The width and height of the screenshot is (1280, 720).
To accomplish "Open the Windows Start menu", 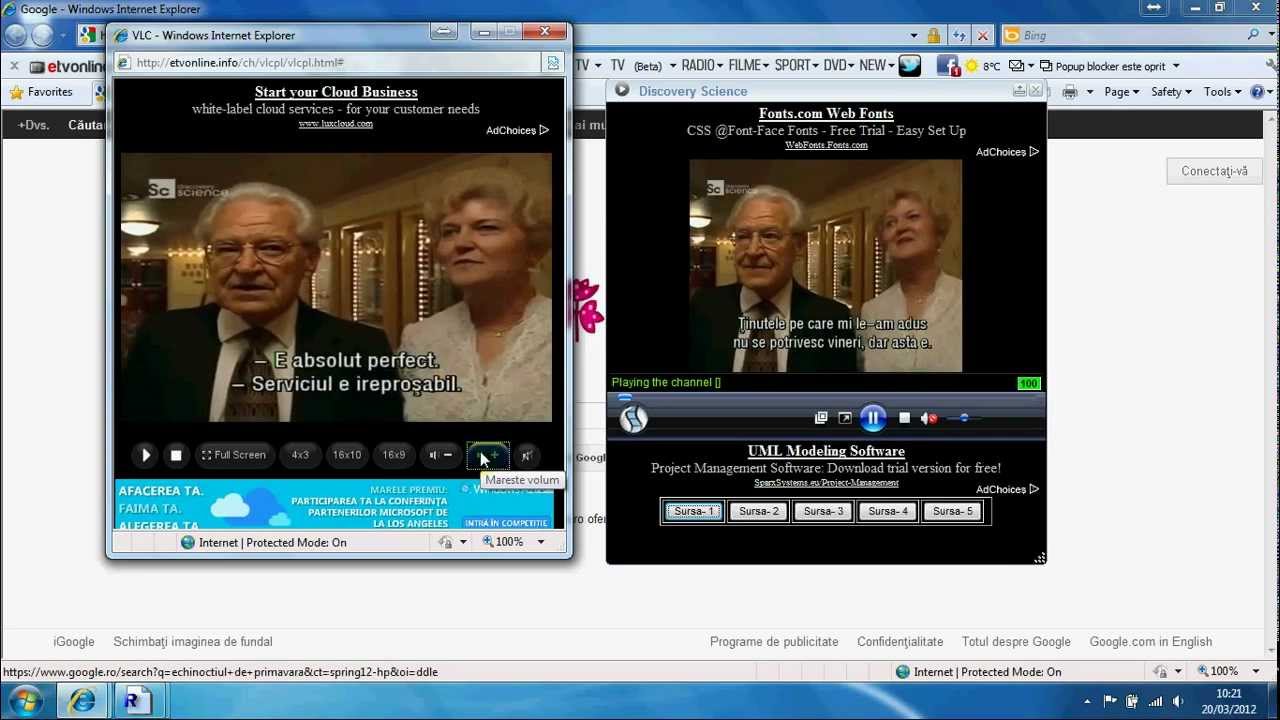I will (25, 701).
